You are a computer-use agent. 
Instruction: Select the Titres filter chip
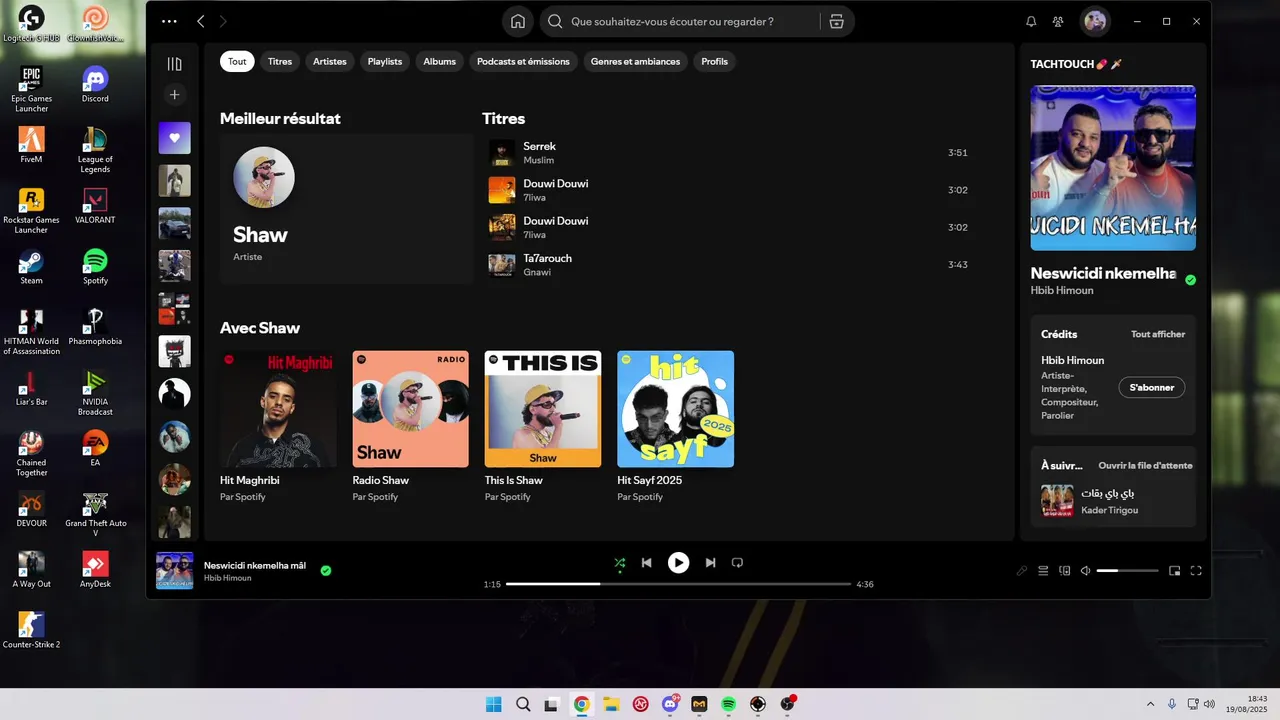(x=280, y=61)
